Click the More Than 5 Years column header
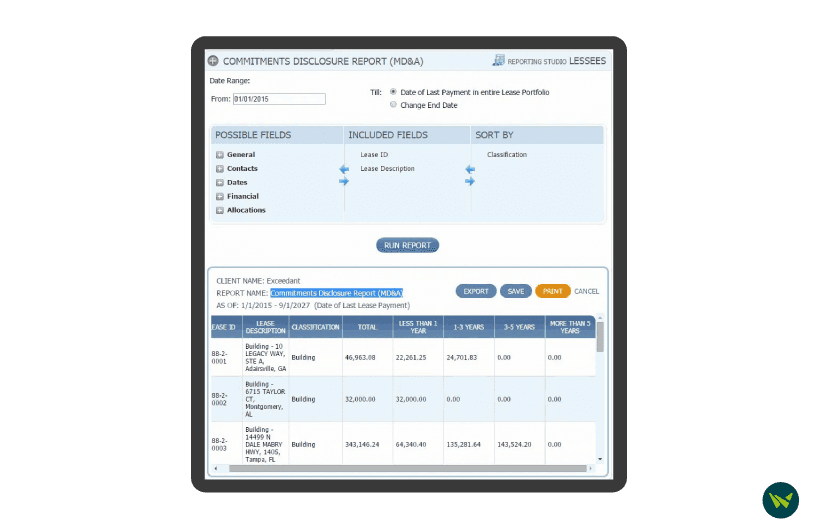Viewport: 818px width, 528px height. click(570, 327)
